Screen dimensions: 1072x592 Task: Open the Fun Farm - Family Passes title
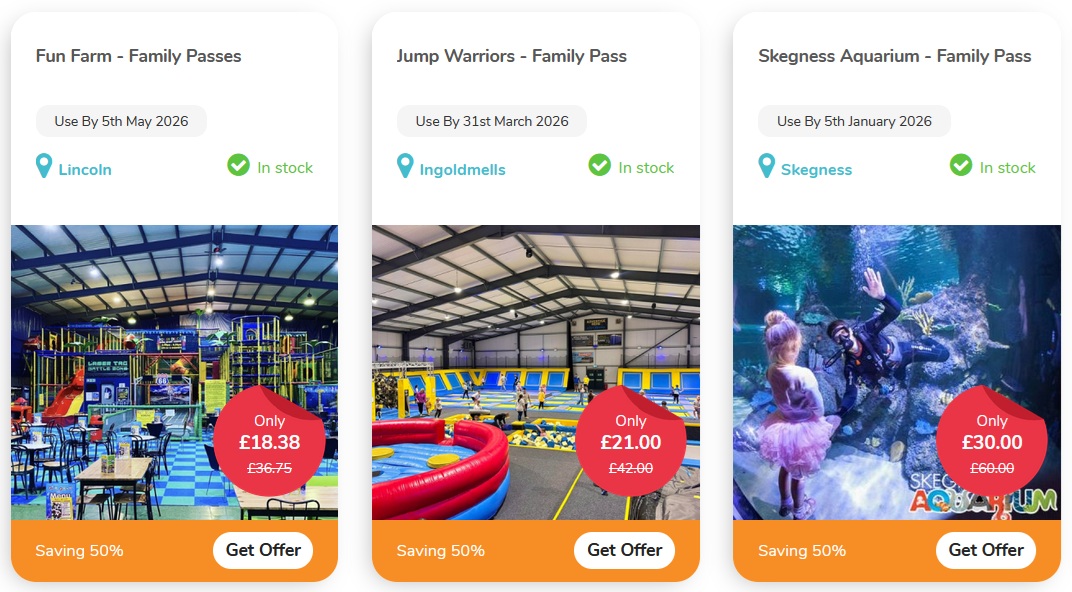(x=139, y=56)
